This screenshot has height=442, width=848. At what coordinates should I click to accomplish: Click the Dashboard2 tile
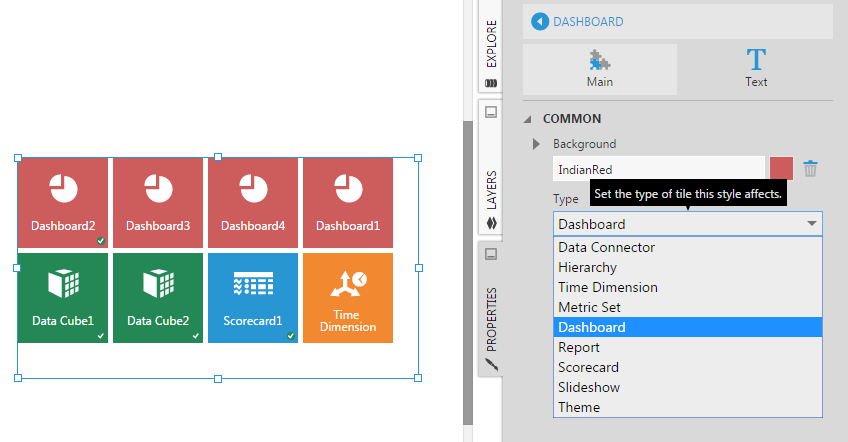[62, 203]
